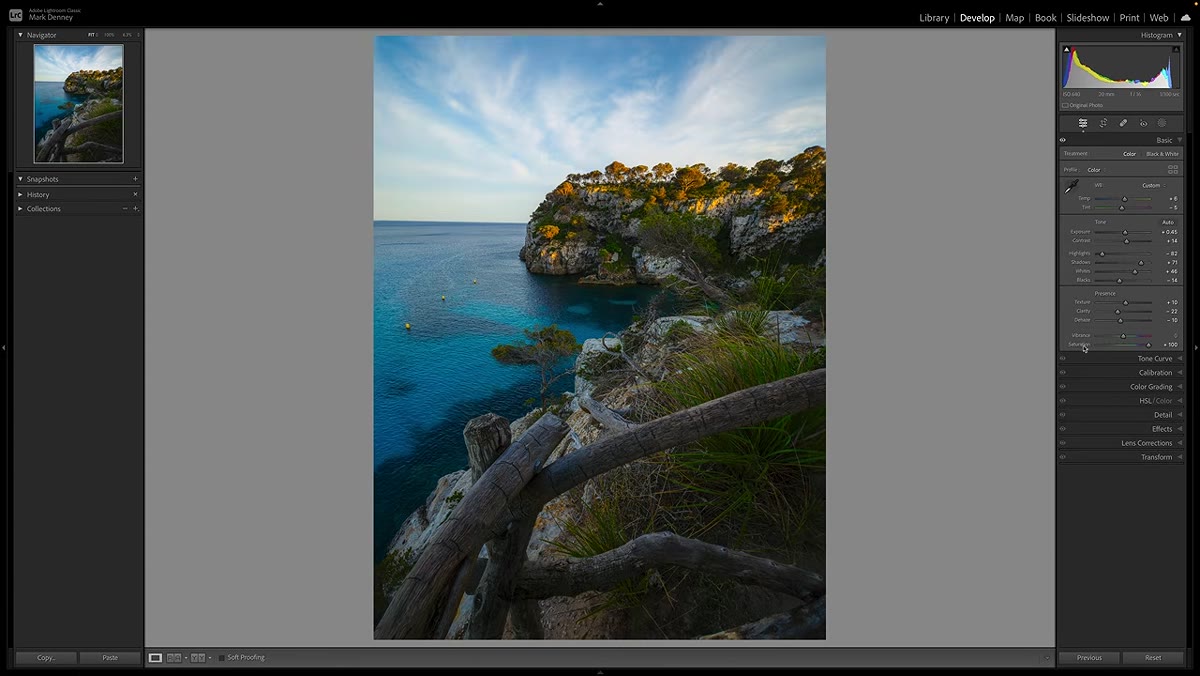Enable the Soft Proofing checkbox
This screenshot has height=676, width=1200.
(x=222, y=658)
